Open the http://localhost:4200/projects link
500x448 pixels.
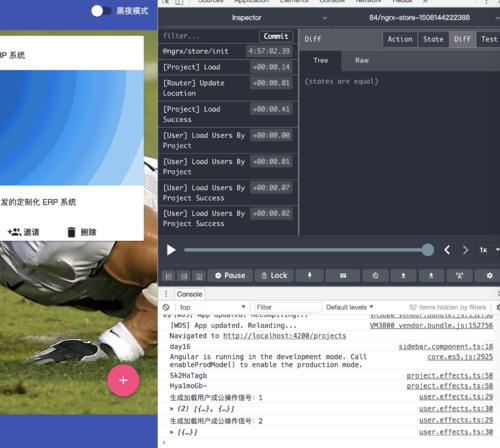(x=284, y=336)
